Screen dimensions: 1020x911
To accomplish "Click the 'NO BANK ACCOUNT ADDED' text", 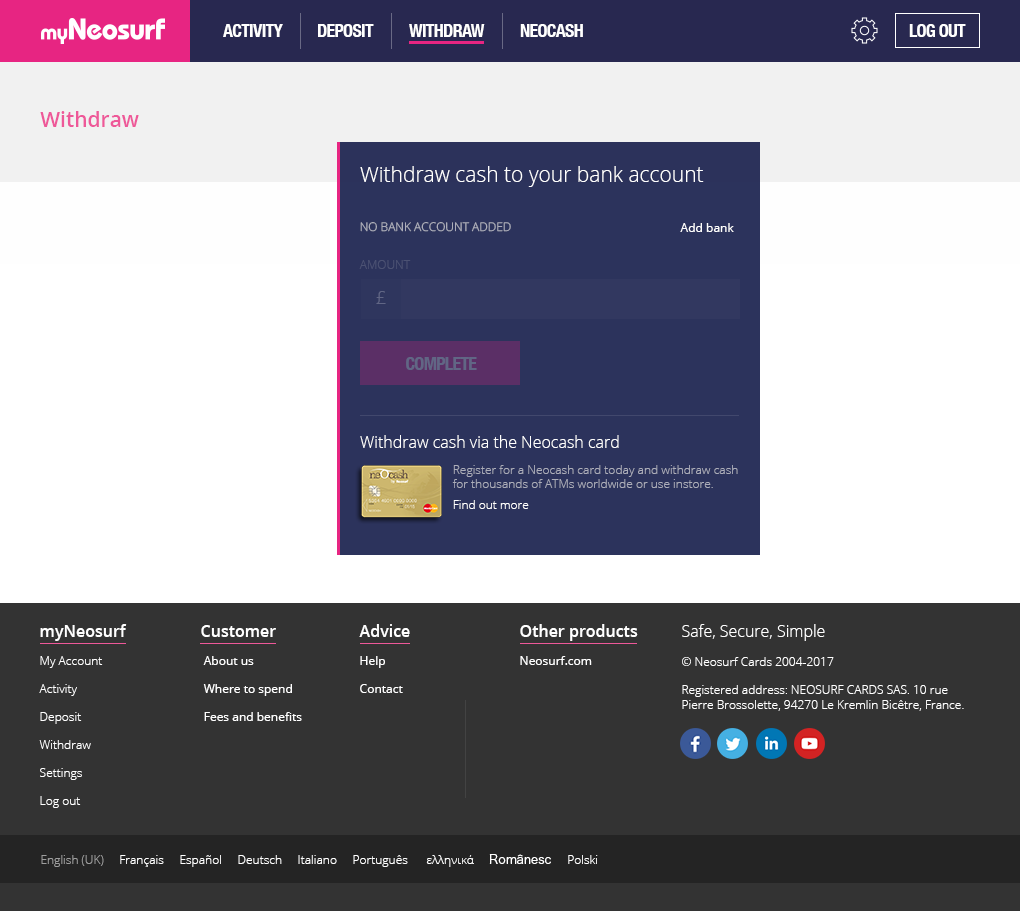I will click(435, 227).
